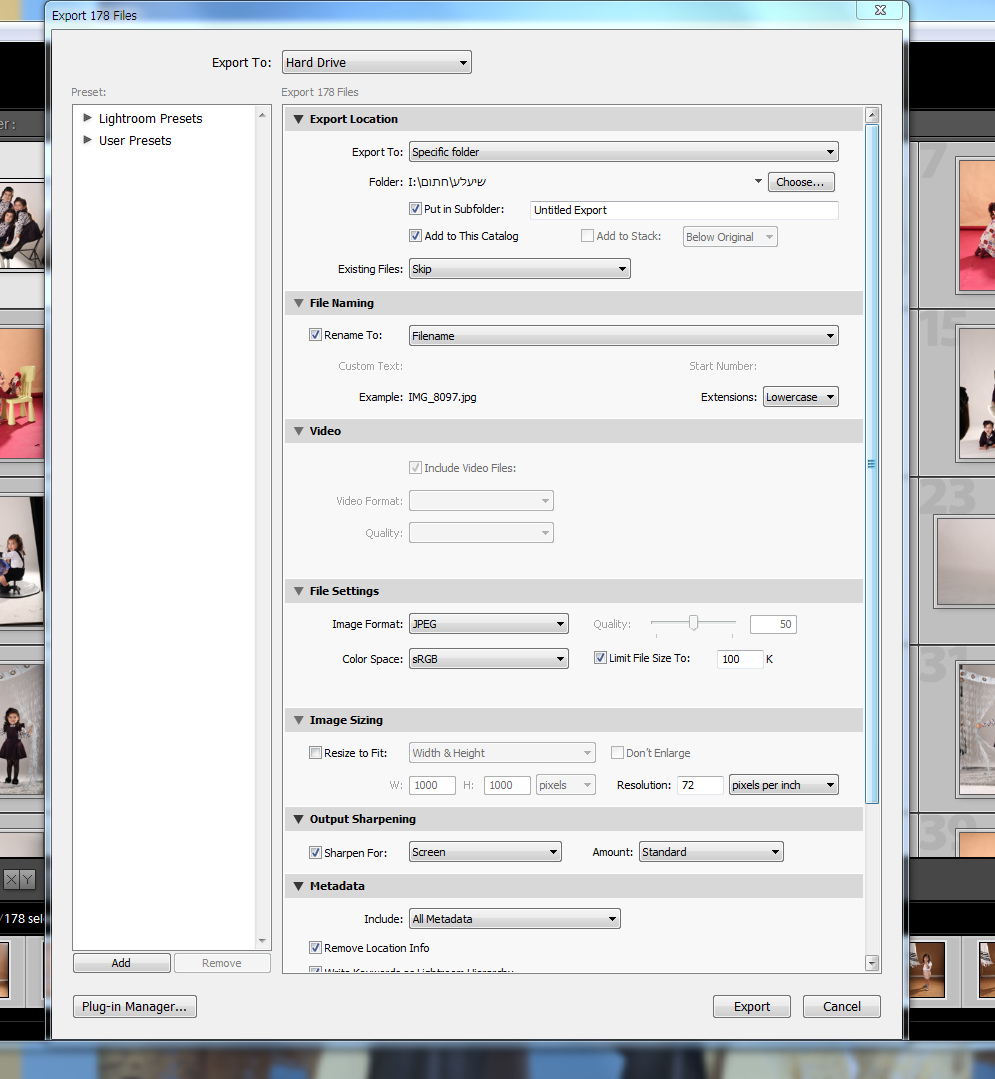The height and width of the screenshot is (1079, 995).
Task: Open the Specific folder dropdown
Action: coord(623,152)
